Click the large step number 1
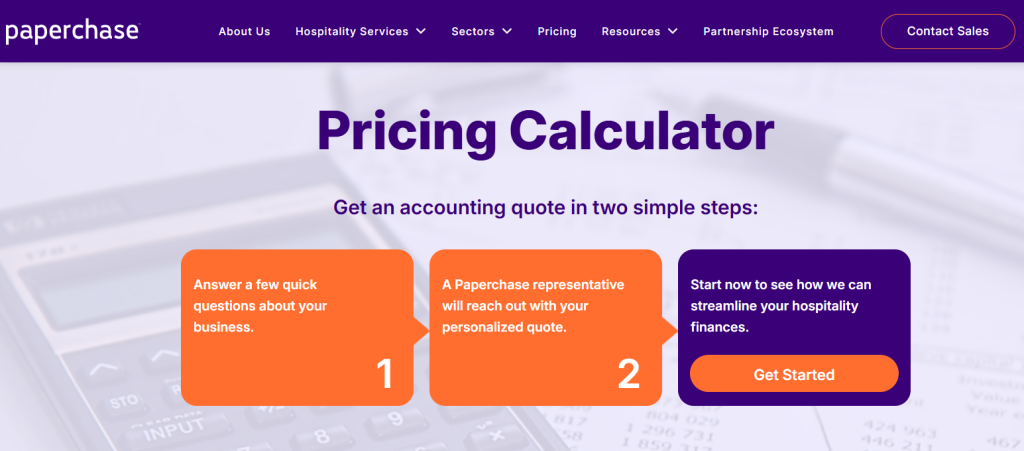Viewport: 1024px width, 451px height. (x=384, y=374)
